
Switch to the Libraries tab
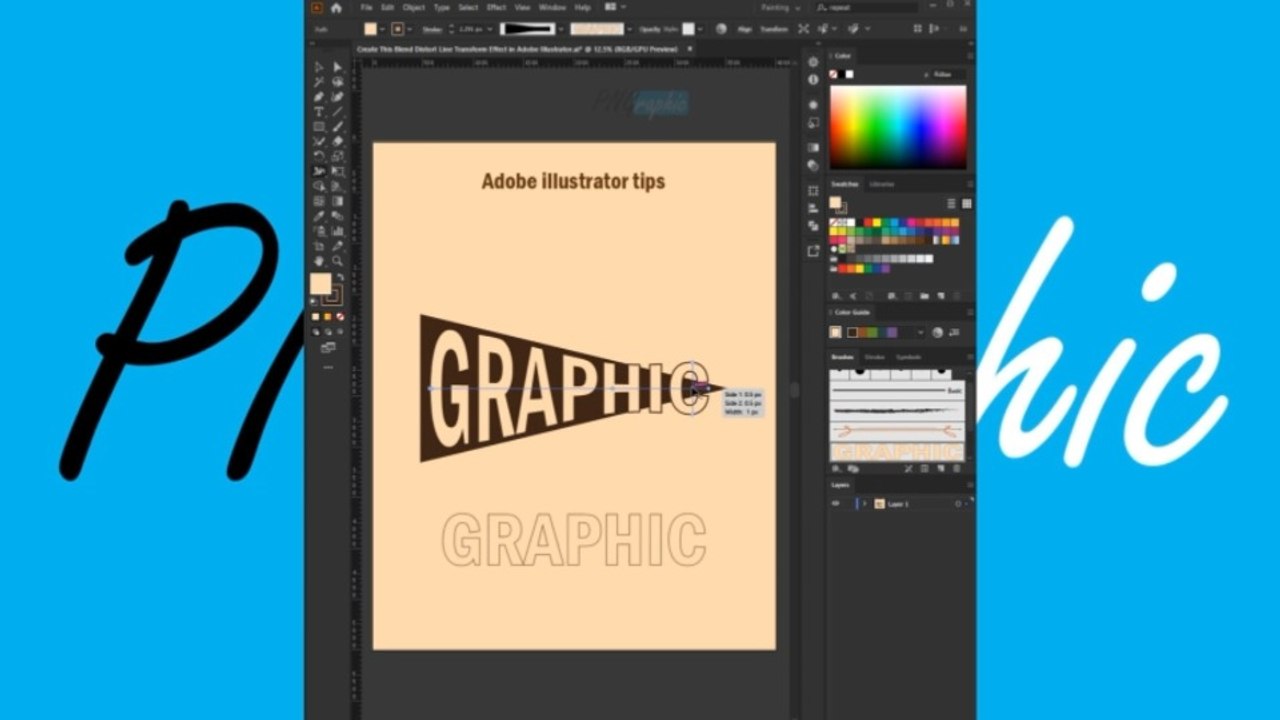coord(882,184)
